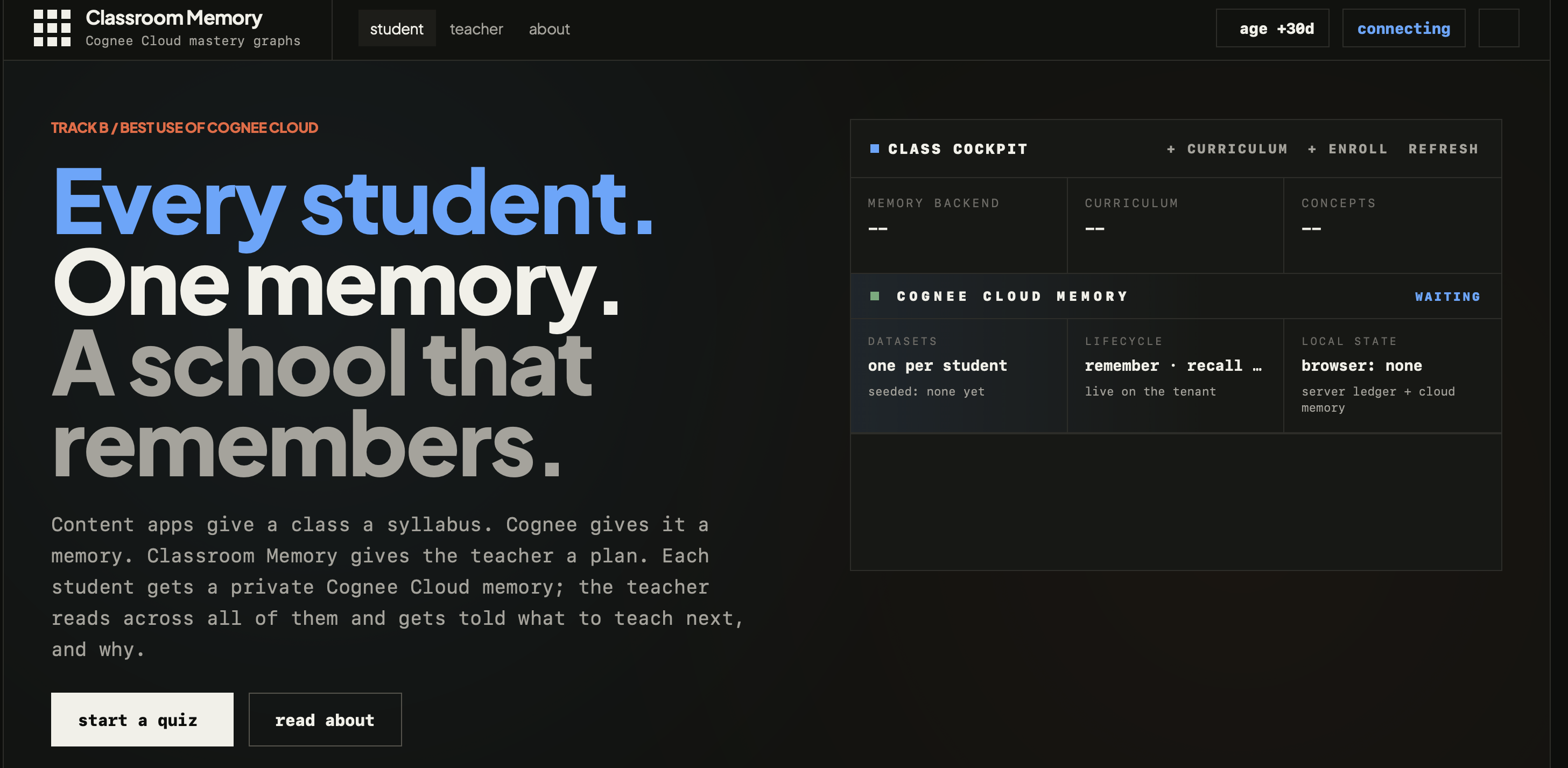This screenshot has height=768, width=1568.
Task: Click the Classroom Memory grid logo
Action: [52, 28]
